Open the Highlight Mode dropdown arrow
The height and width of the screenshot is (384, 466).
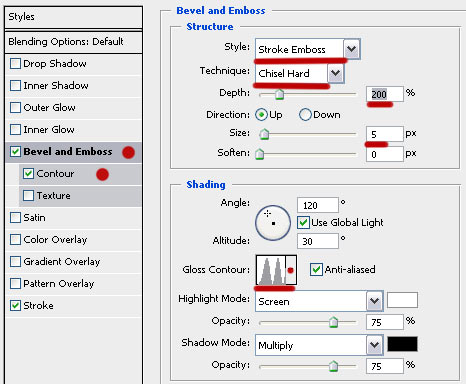[x=375, y=301]
